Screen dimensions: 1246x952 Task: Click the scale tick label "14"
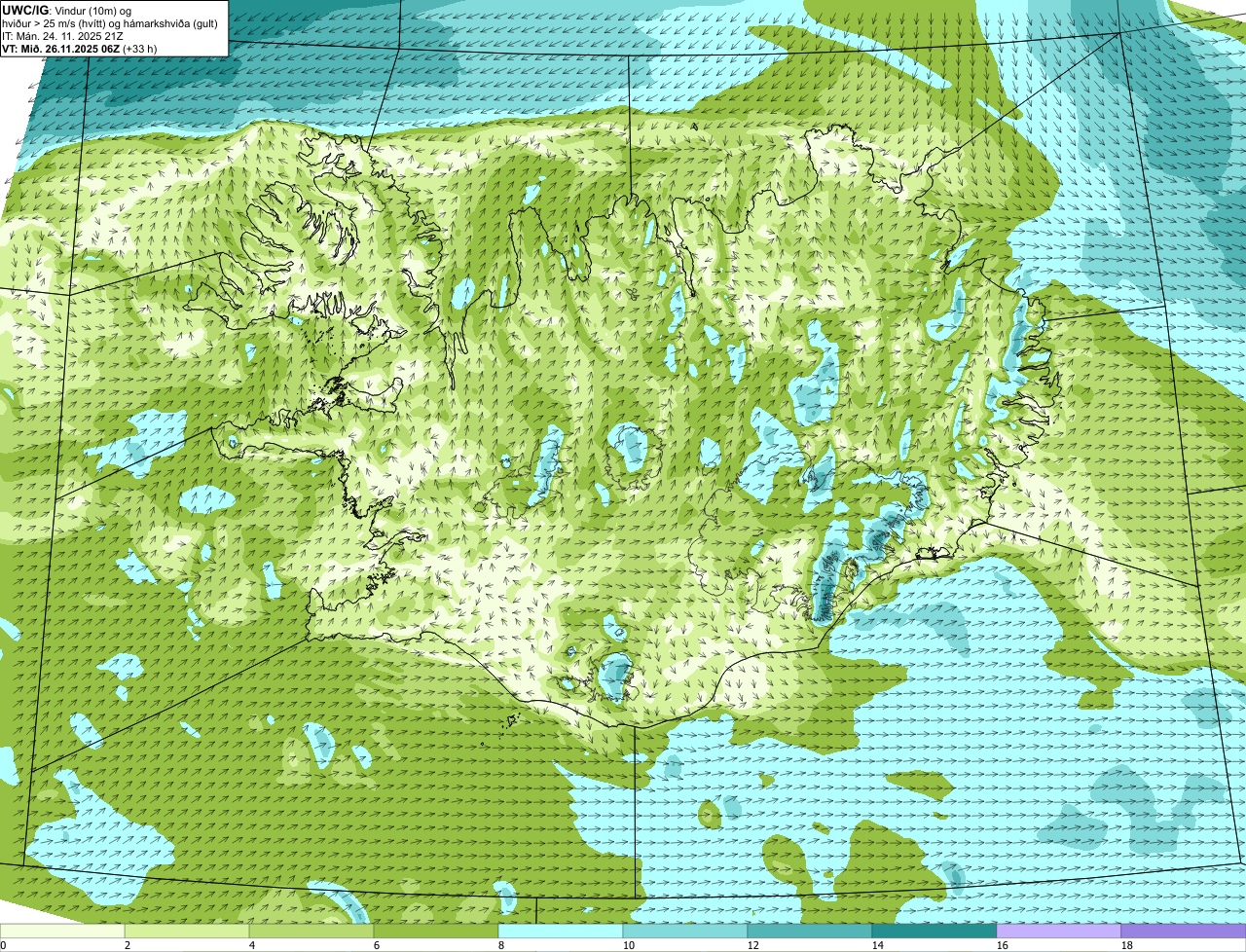(878, 945)
